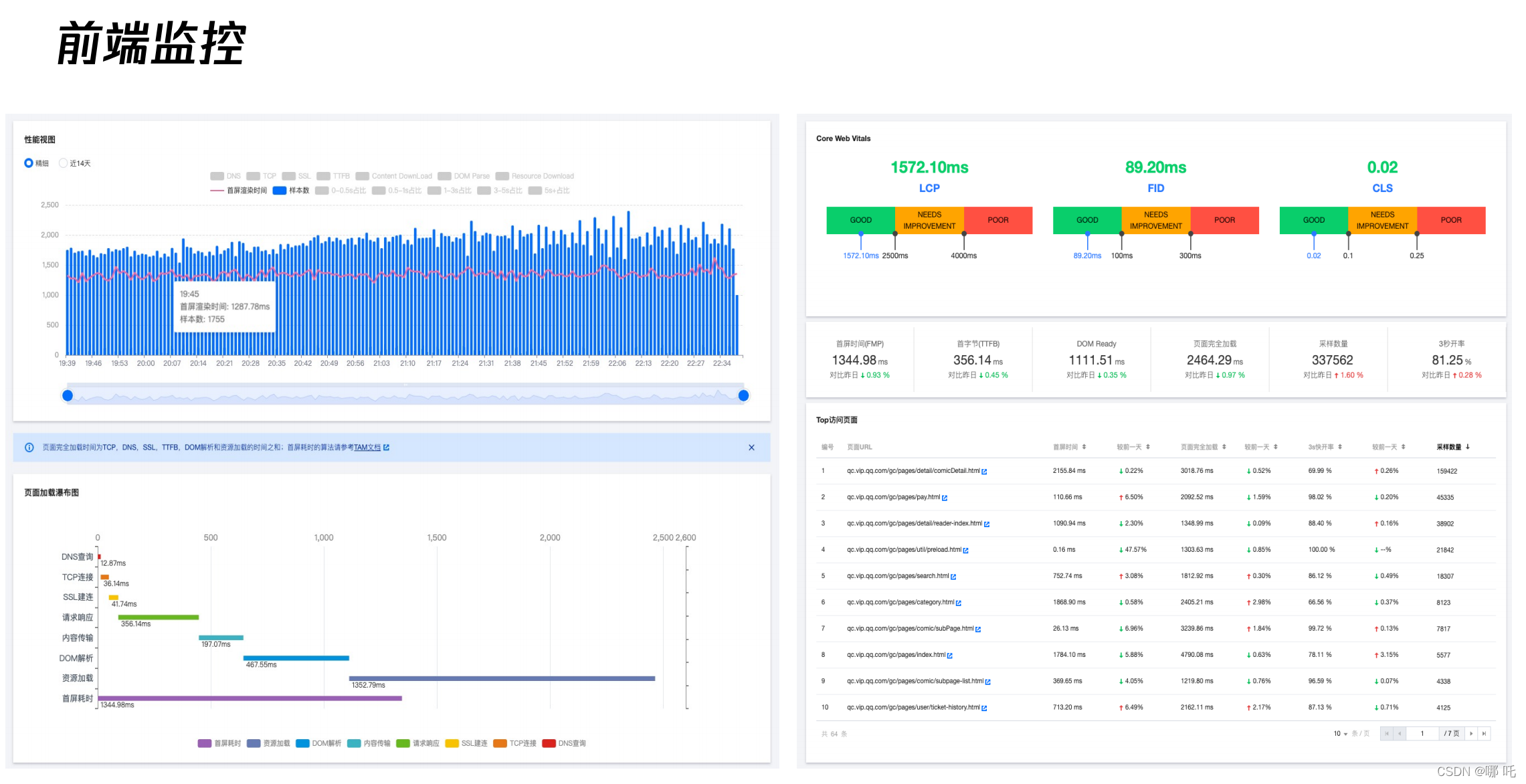Click 首屏时间(FMP) 1344.98 ms metric
Screen dimensions: 1526x784
coord(860,360)
